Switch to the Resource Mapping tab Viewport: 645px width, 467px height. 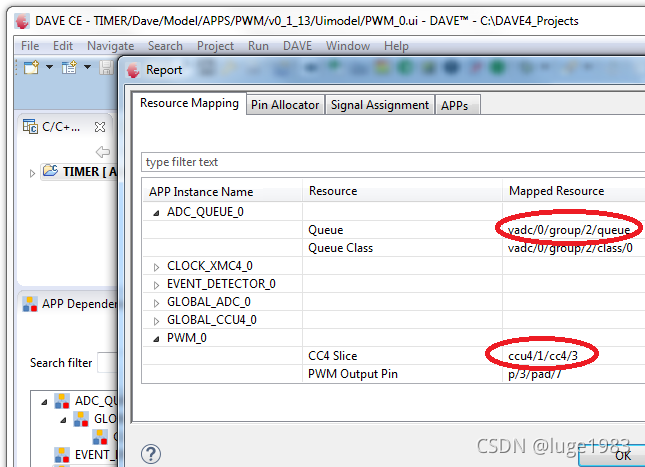pos(189,103)
